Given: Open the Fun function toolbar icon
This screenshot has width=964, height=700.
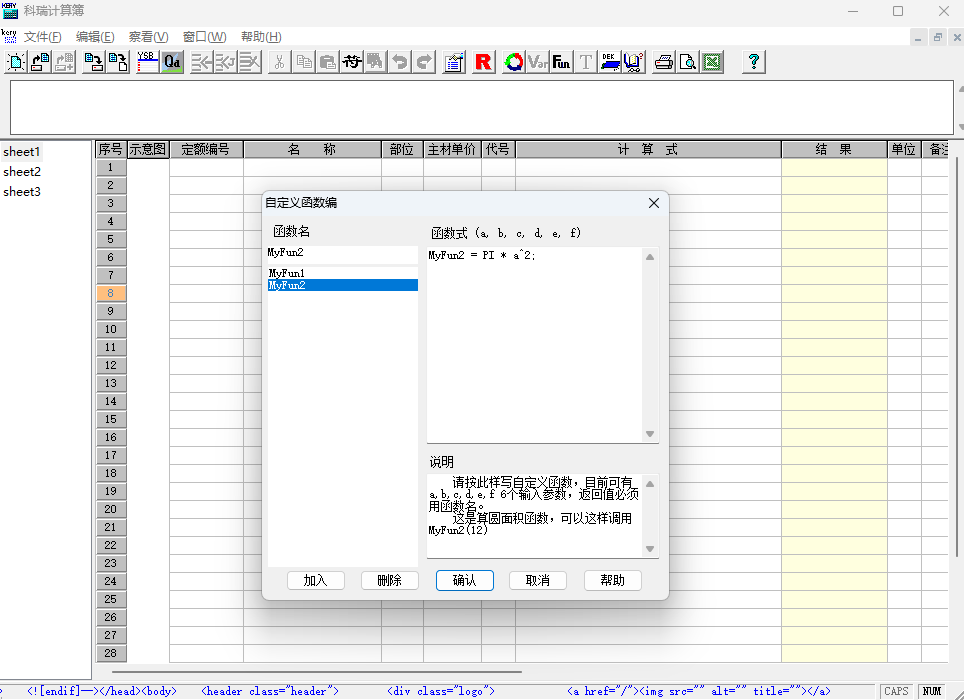Looking at the screenshot, I should pyautogui.click(x=562, y=62).
